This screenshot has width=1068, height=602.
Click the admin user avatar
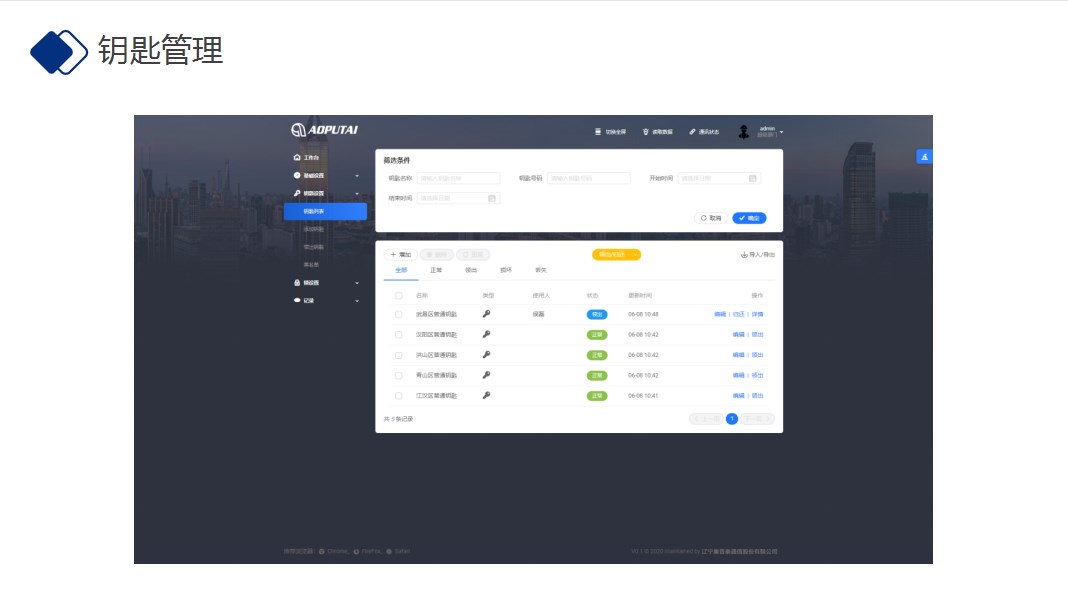pos(744,132)
